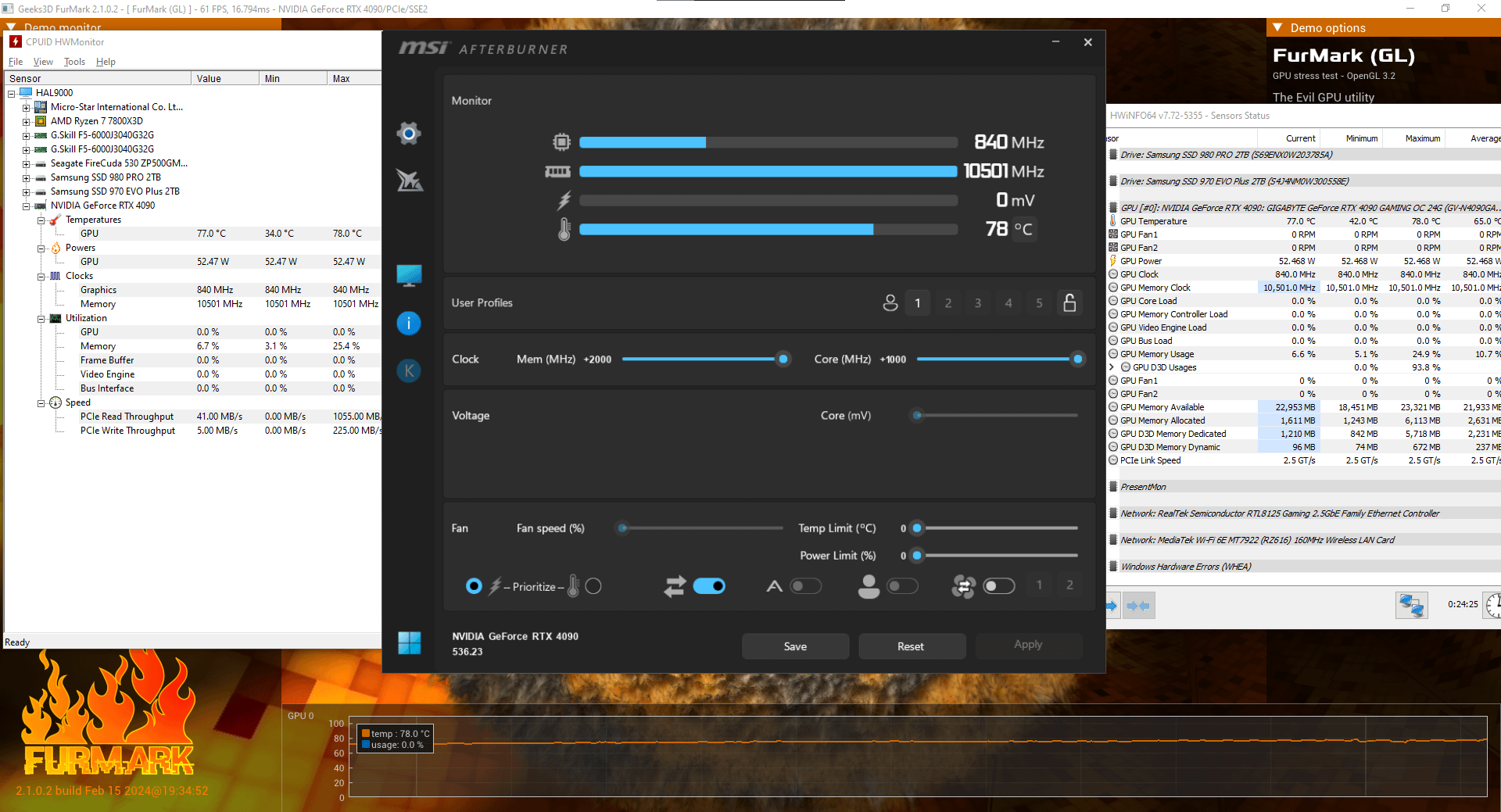Collapse the Clocks group in HWMonitor
The image size is (1501, 812).
tap(41, 277)
